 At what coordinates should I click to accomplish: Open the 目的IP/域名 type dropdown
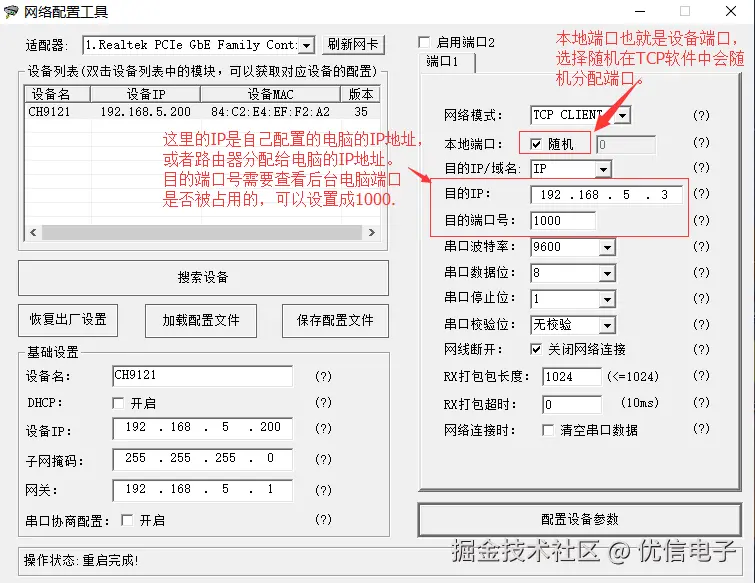tap(603, 169)
